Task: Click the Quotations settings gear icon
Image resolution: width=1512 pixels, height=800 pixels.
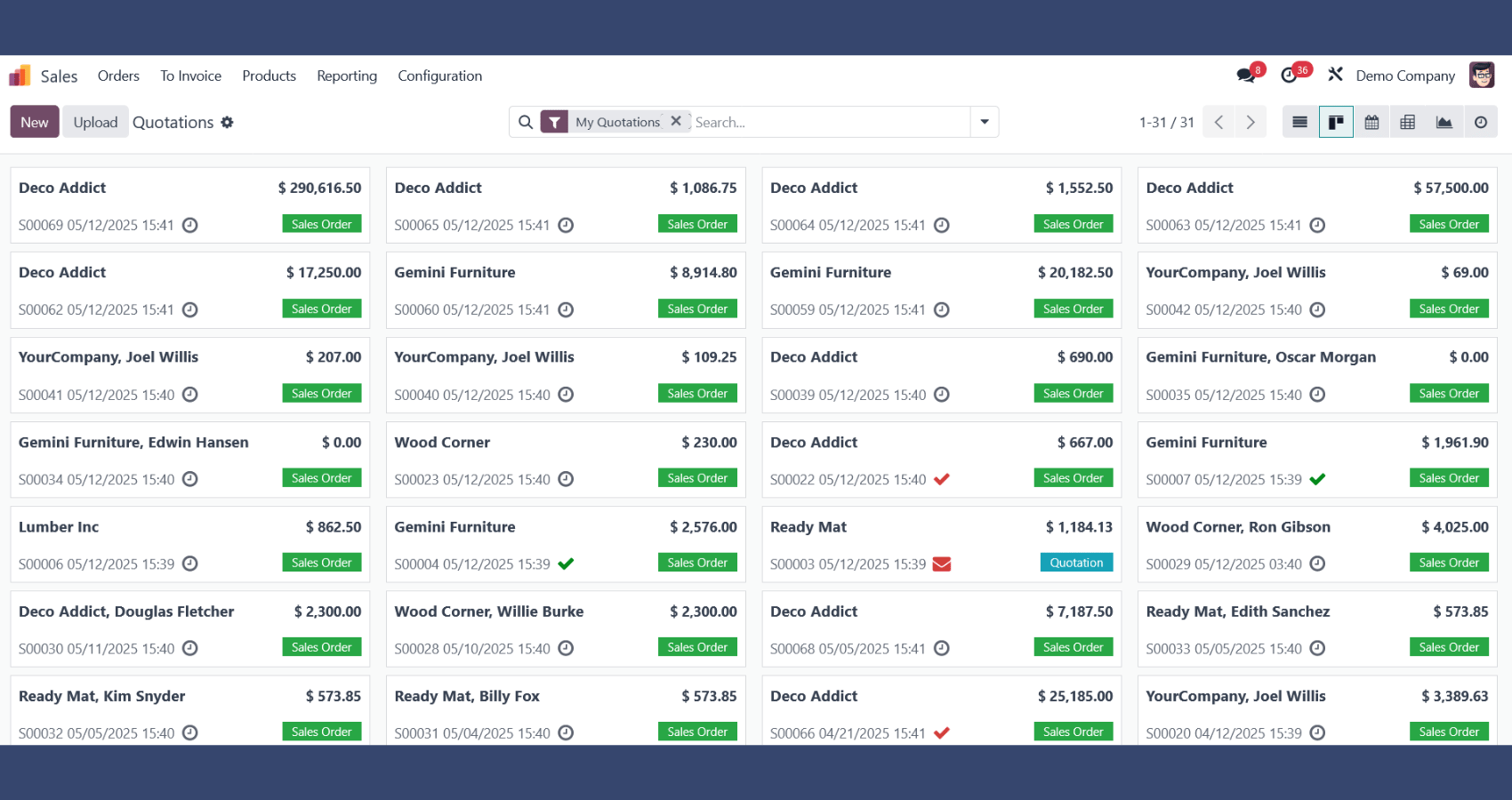Action: pos(227,122)
